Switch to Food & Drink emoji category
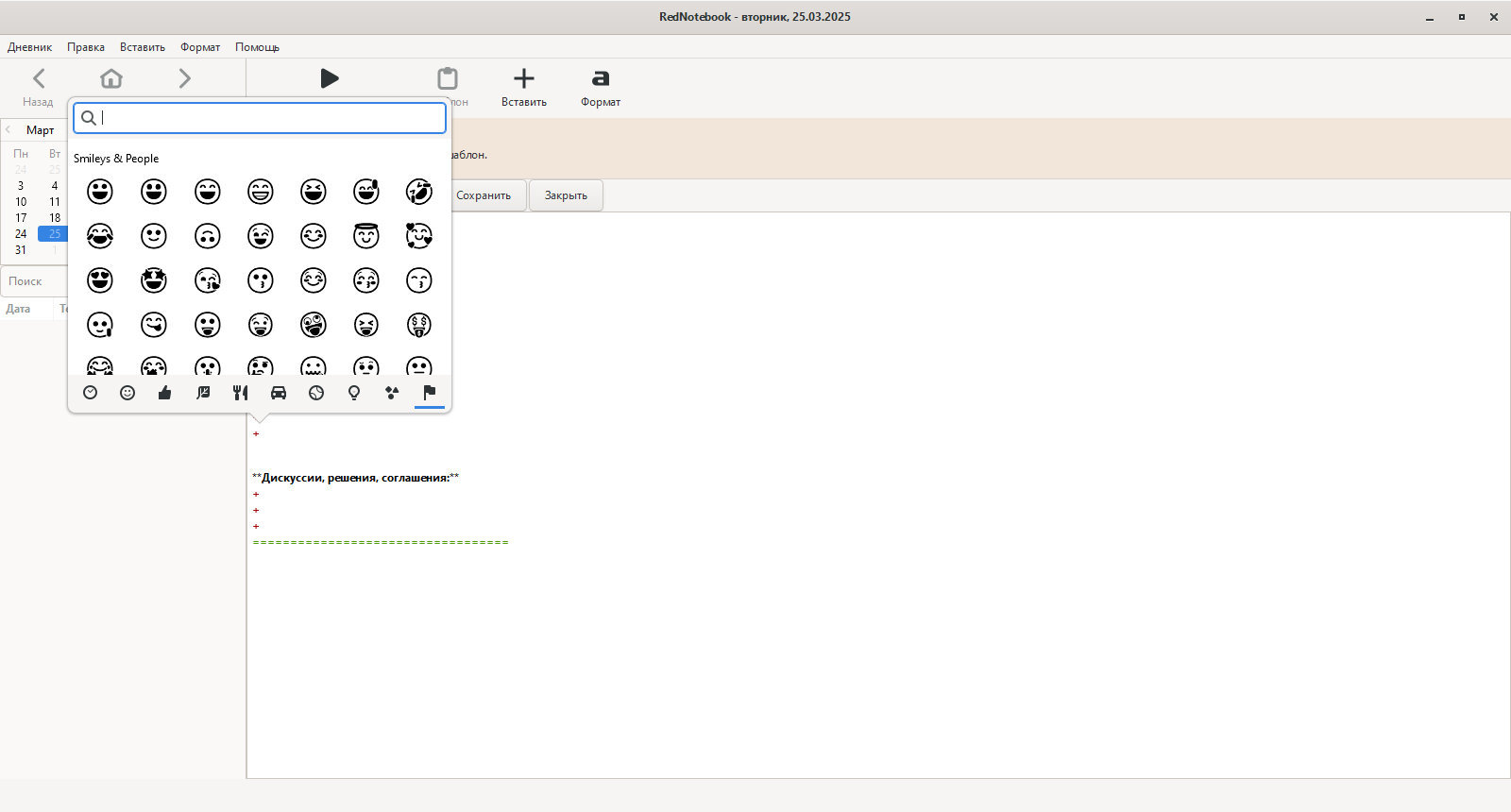This screenshot has width=1511, height=812. [241, 393]
